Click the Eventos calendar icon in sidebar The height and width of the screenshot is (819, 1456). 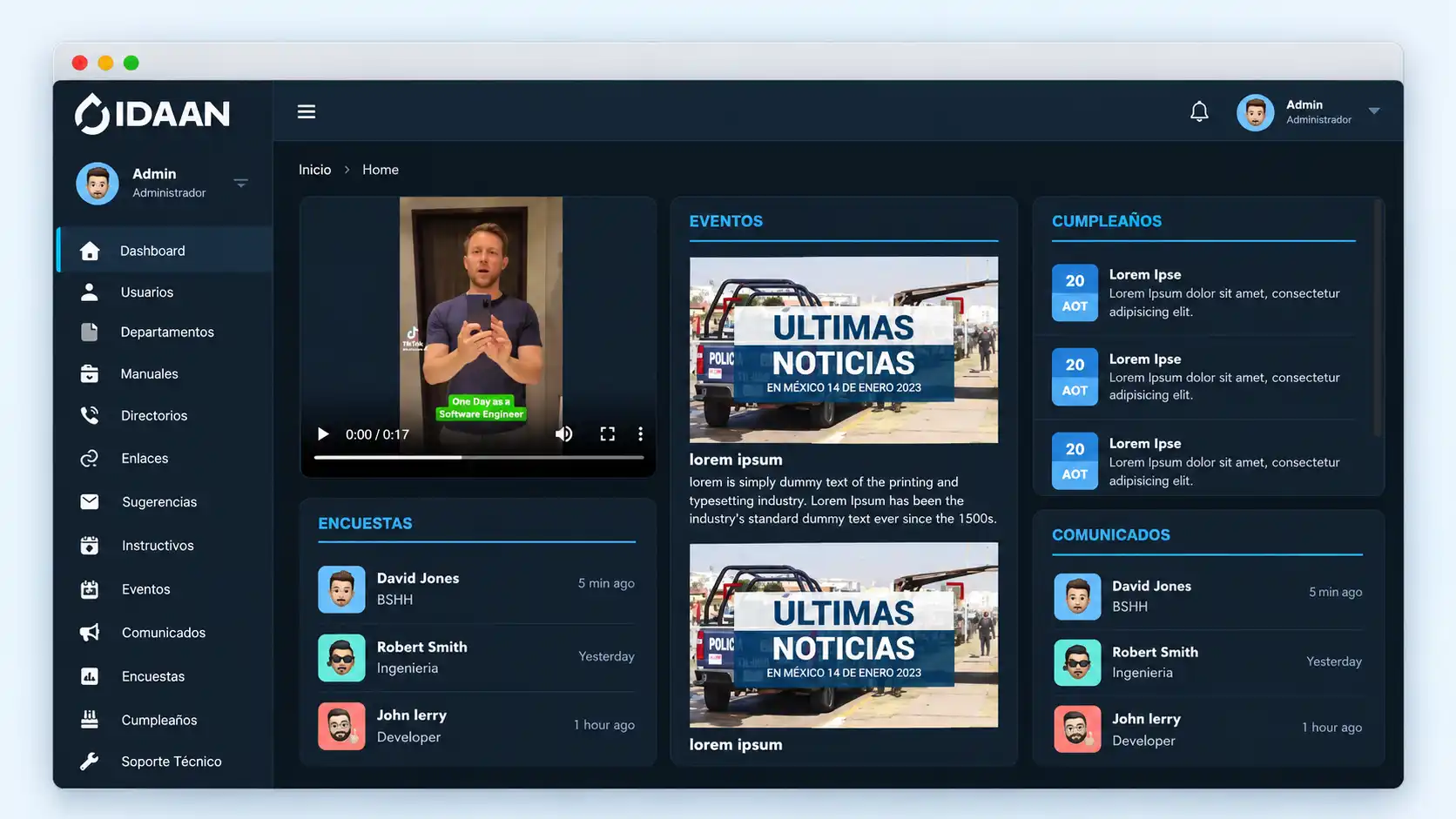89,589
